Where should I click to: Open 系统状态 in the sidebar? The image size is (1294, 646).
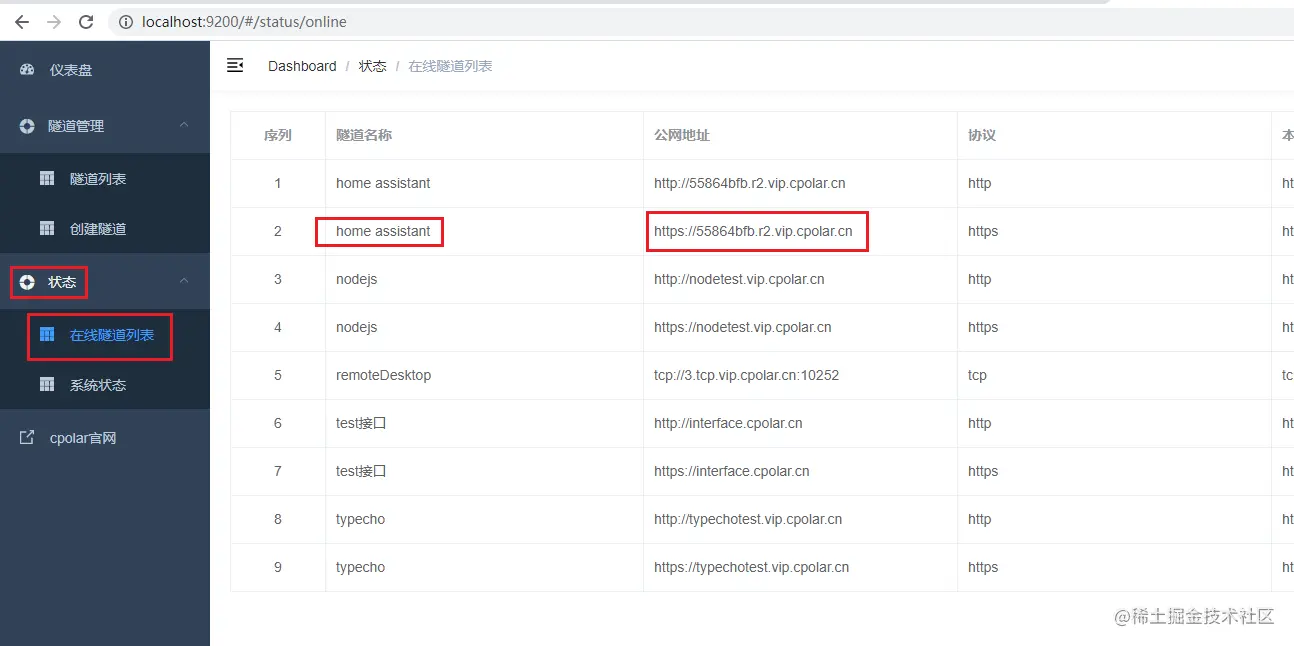[x=105, y=385]
